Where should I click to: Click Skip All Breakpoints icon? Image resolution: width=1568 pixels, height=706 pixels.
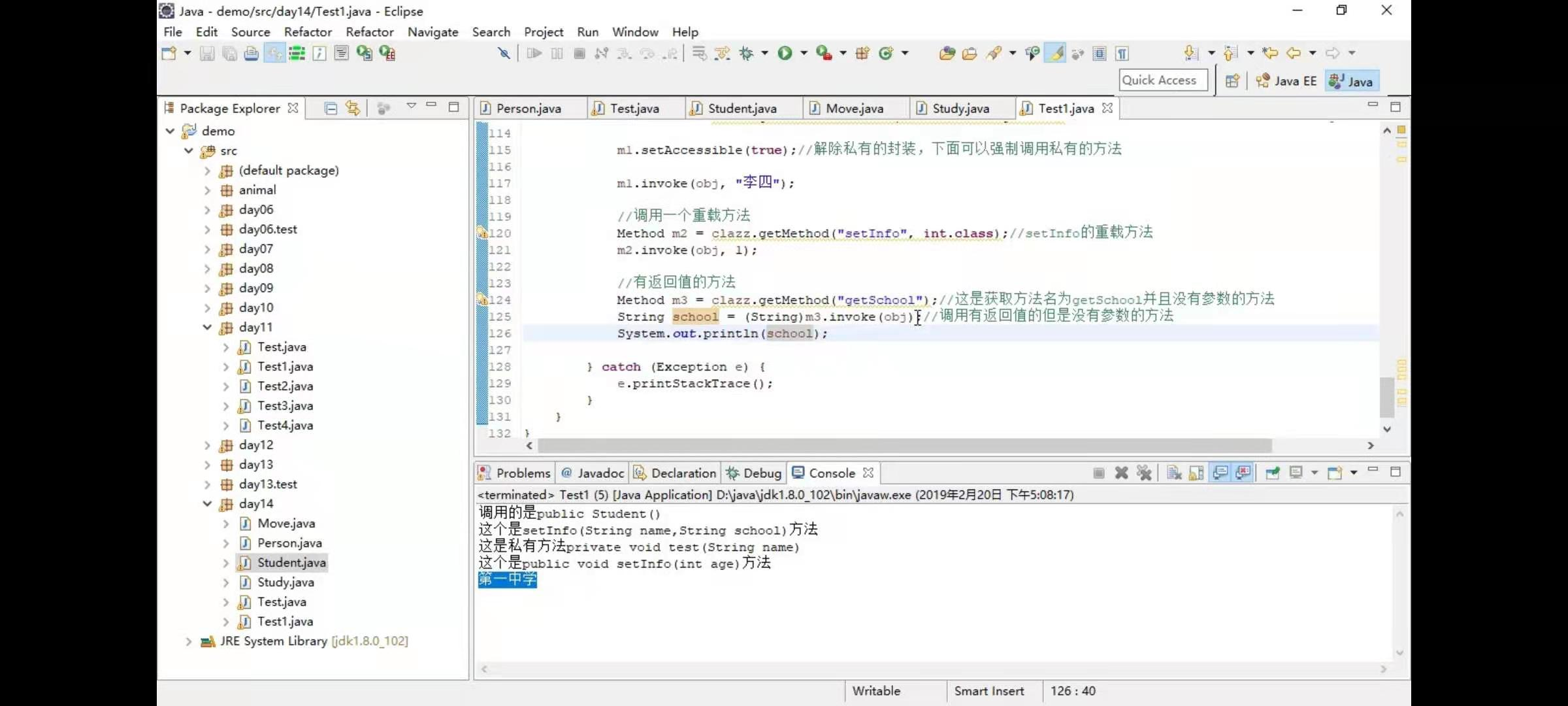point(504,54)
